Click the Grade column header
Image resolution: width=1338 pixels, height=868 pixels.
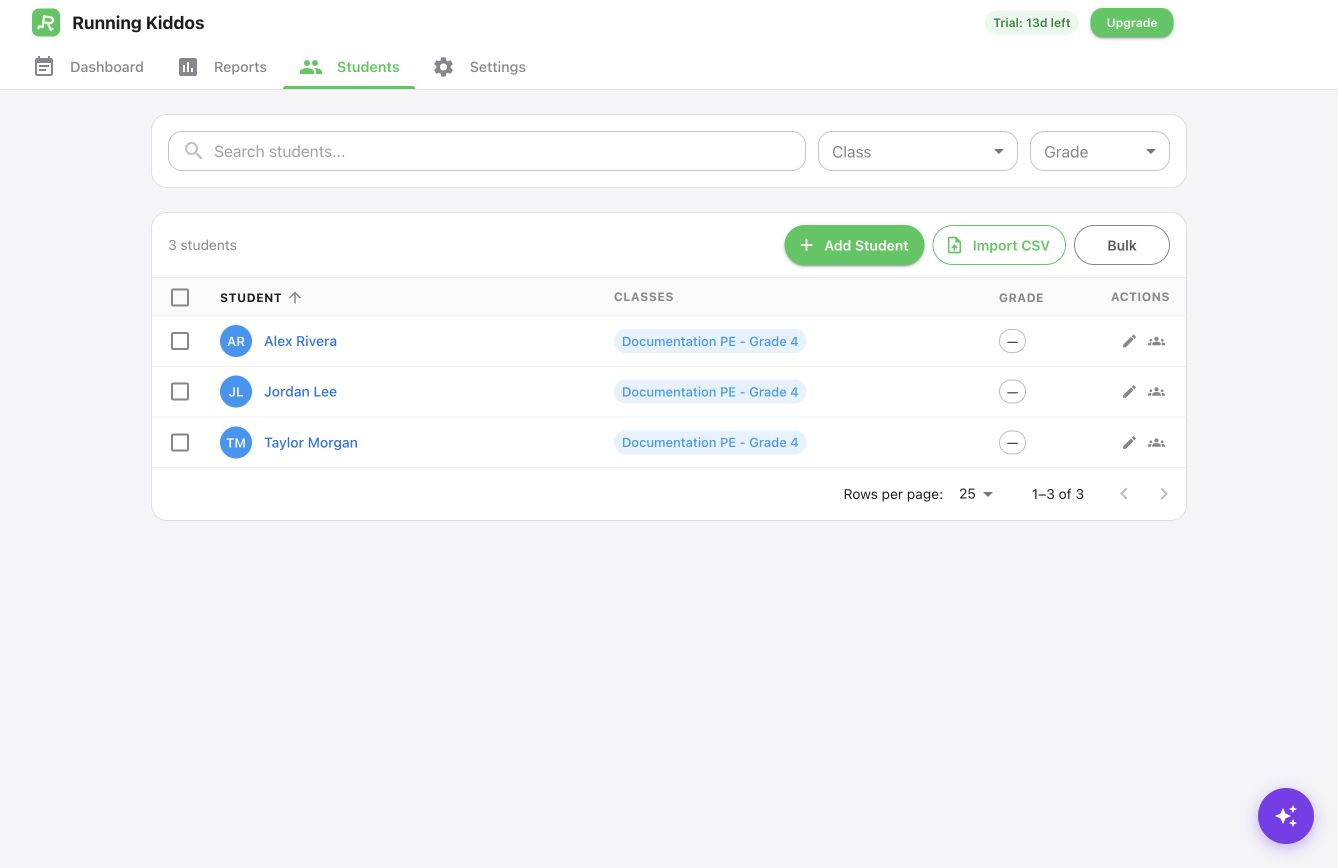pyautogui.click(x=1021, y=298)
